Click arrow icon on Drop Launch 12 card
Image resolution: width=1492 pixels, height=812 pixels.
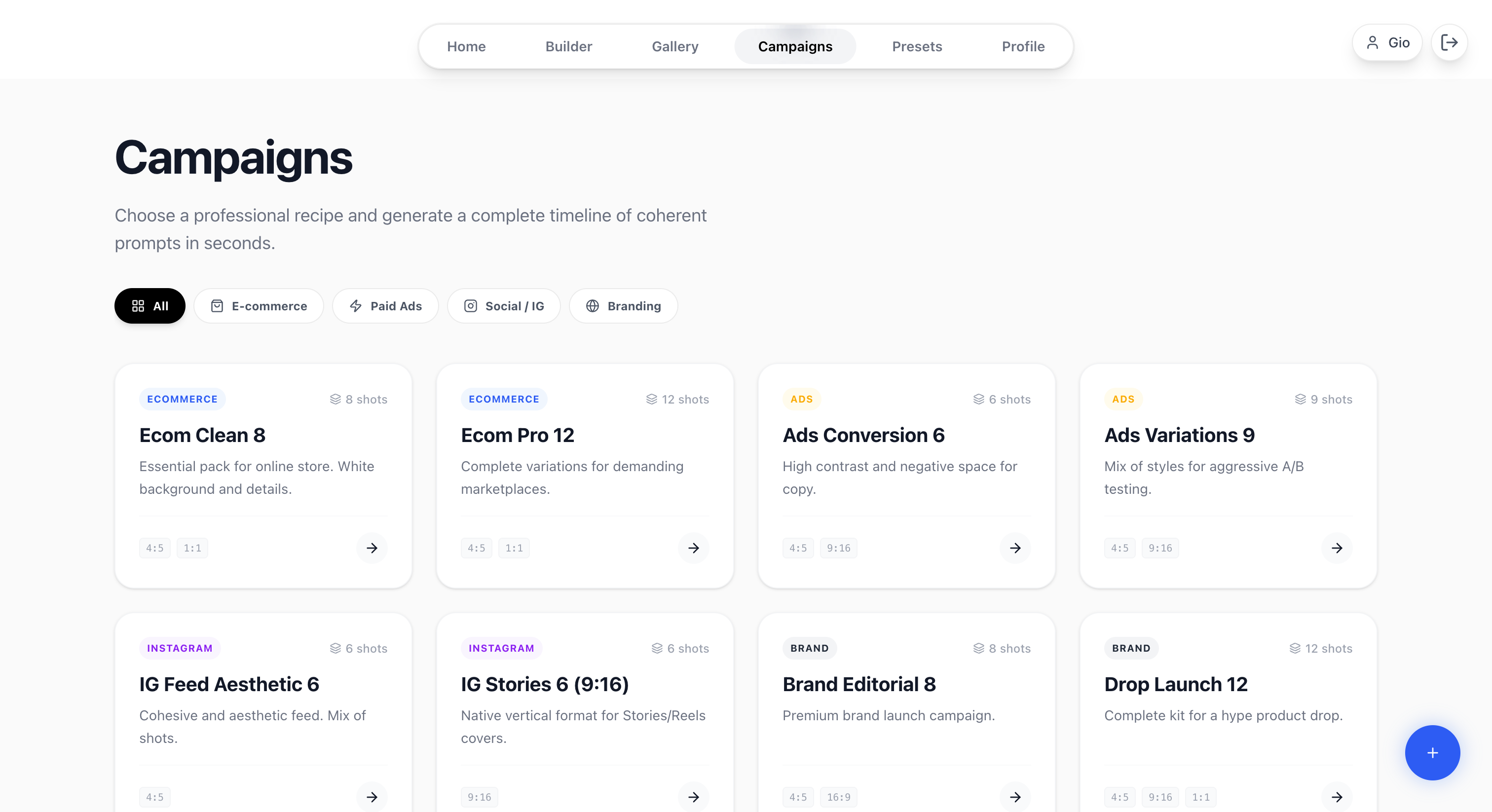point(1336,796)
